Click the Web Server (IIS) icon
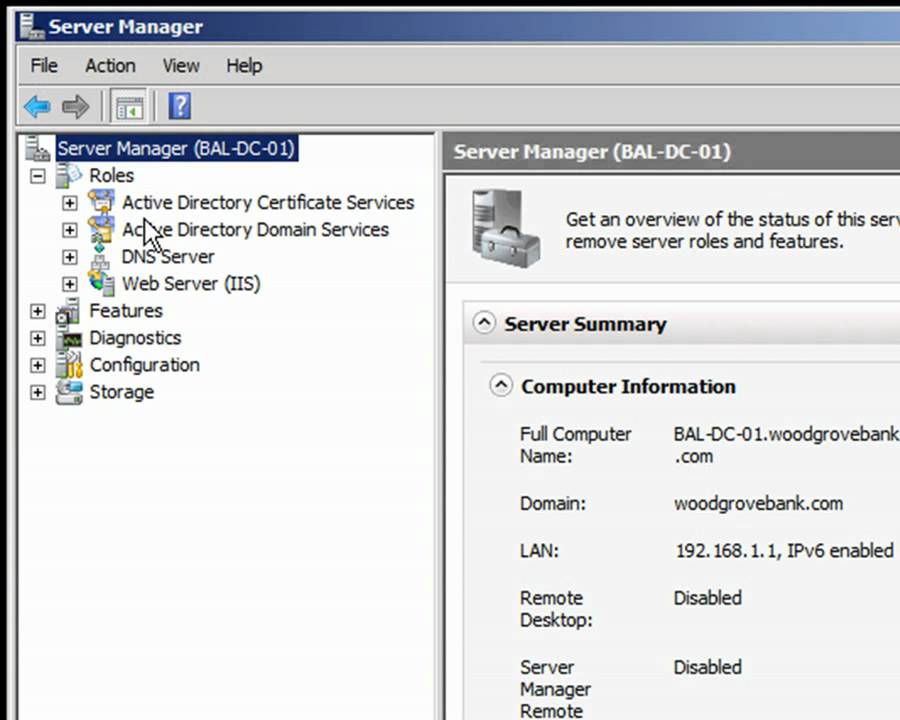This screenshot has height=720, width=900. (101, 283)
